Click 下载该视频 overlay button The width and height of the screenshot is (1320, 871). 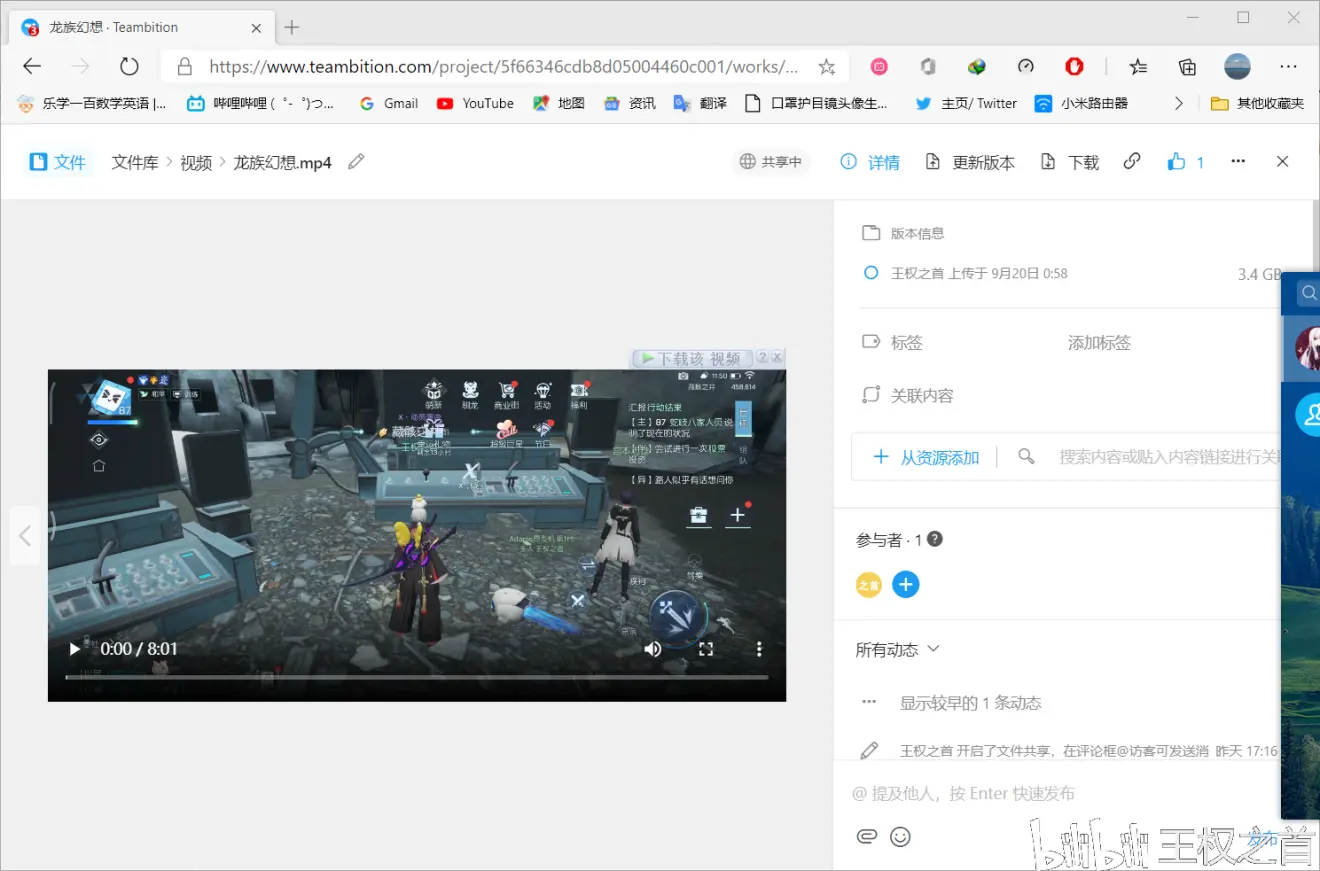[x=692, y=358]
